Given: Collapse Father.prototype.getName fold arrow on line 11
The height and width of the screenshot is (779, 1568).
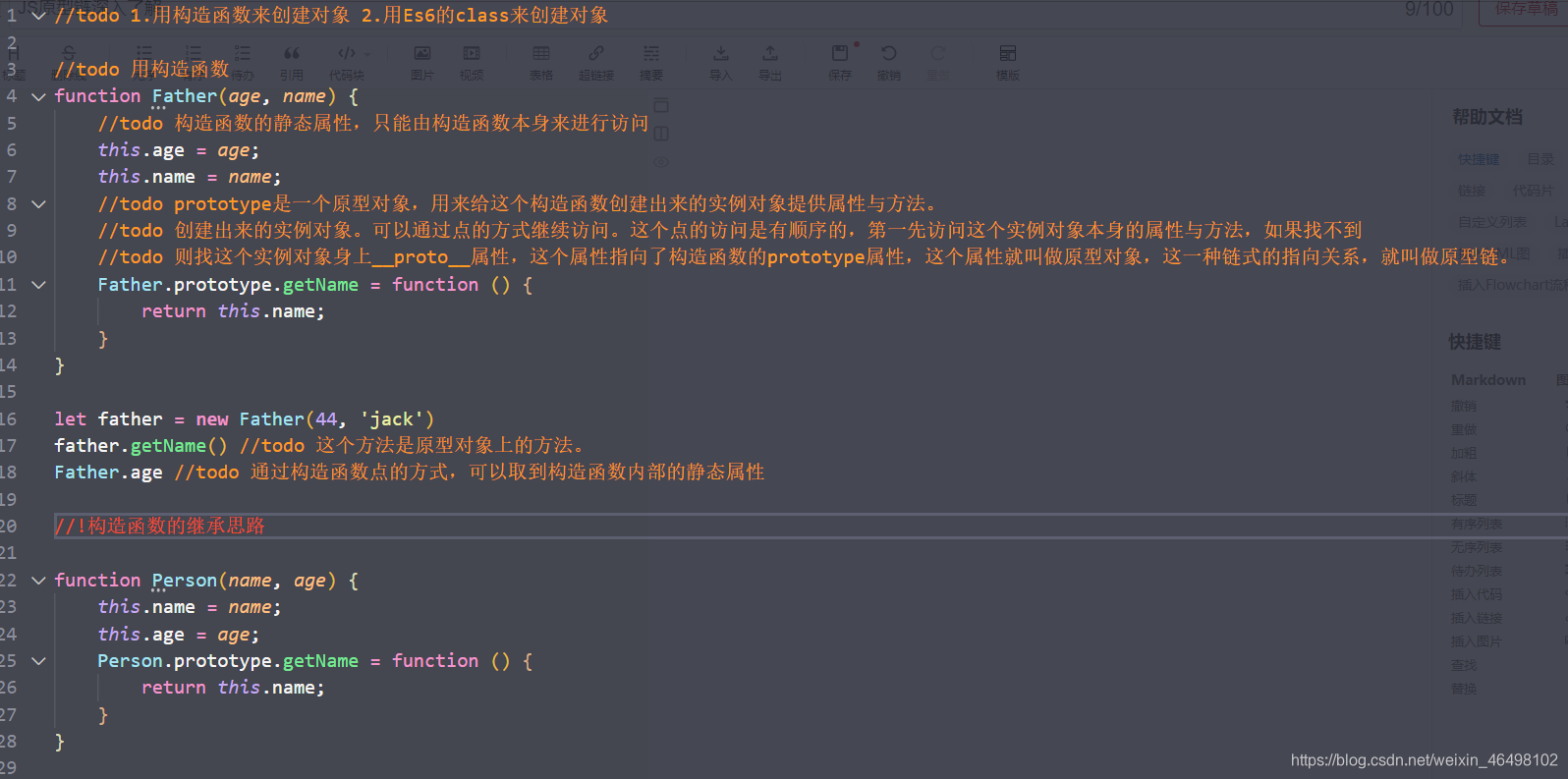Looking at the screenshot, I should (x=38, y=285).
